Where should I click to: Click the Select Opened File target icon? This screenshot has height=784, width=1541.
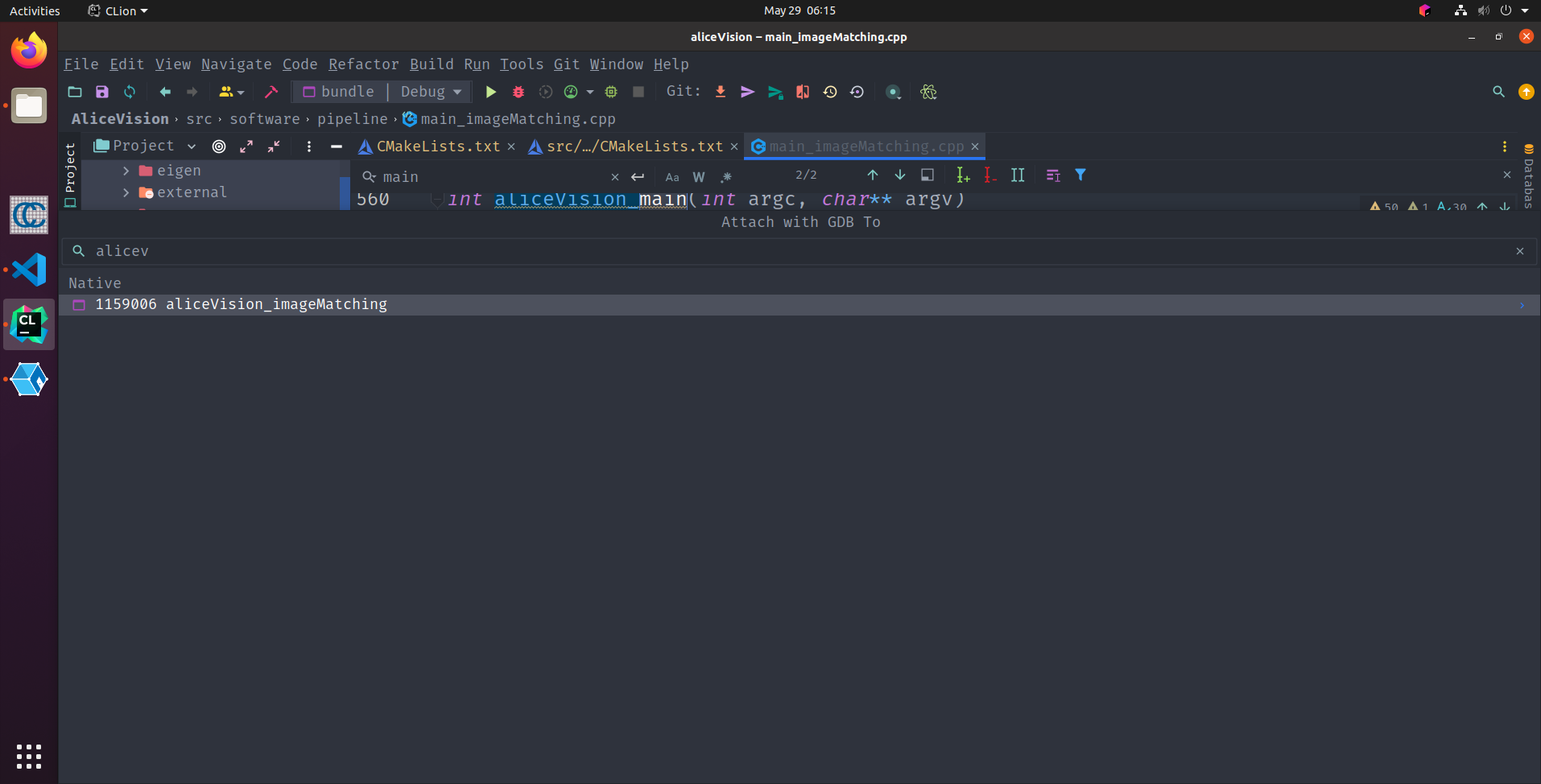point(219,146)
